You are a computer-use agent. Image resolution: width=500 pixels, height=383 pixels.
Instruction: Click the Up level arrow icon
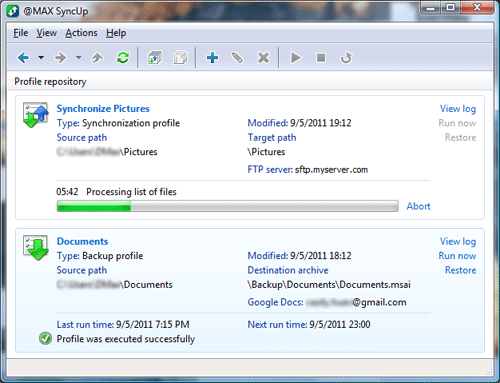(97, 58)
